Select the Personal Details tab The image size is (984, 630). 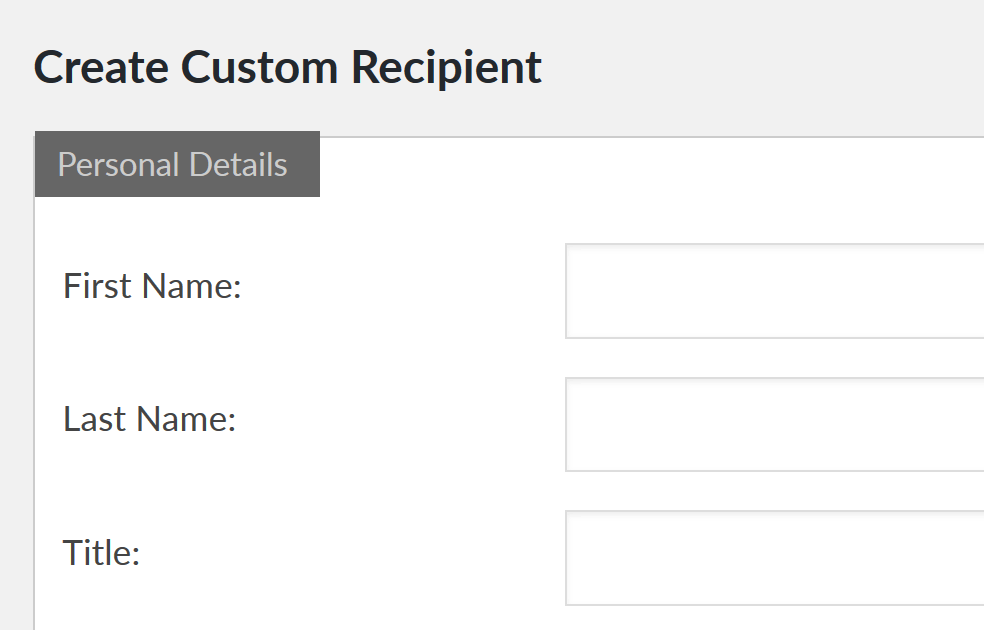coord(177,164)
